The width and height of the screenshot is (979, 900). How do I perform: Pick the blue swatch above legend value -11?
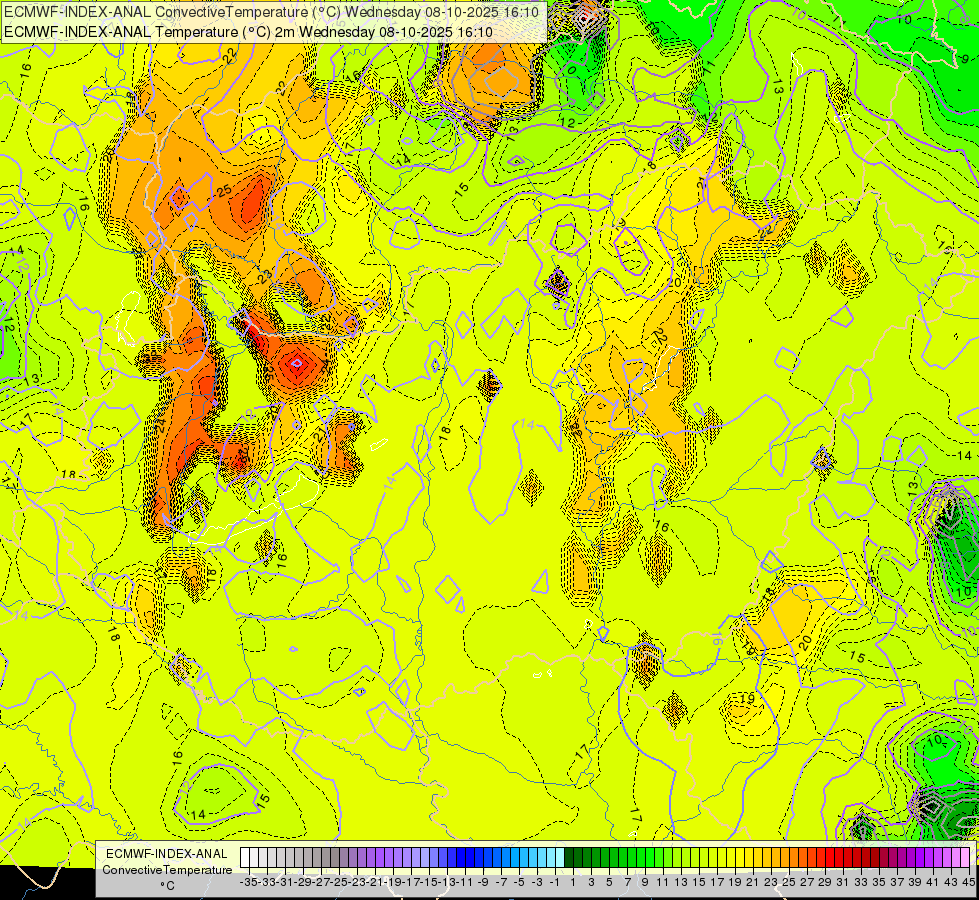[x=461, y=858]
